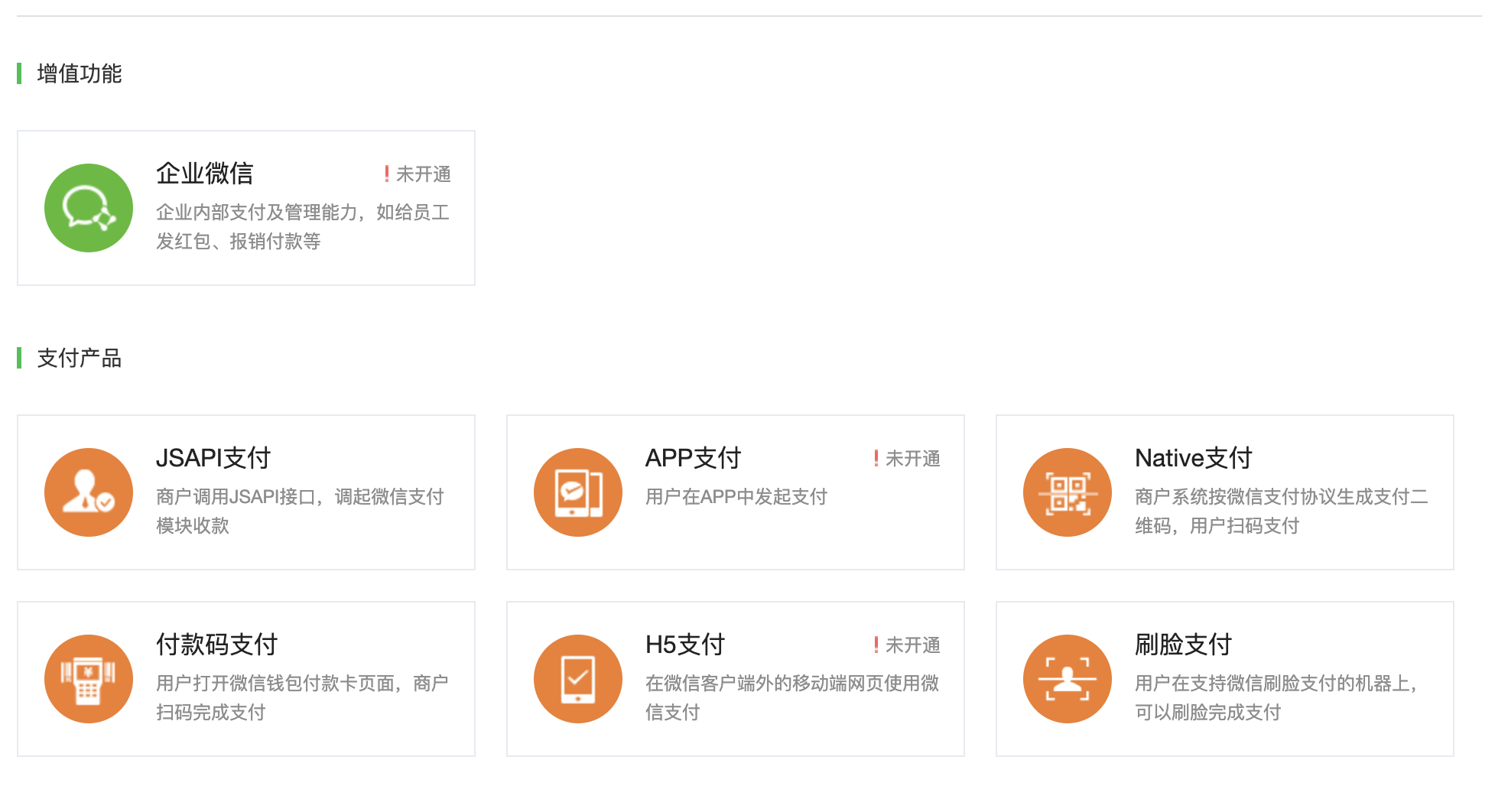
Task: Open the 刷脸支付 product title
Action: (x=1184, y=645)
